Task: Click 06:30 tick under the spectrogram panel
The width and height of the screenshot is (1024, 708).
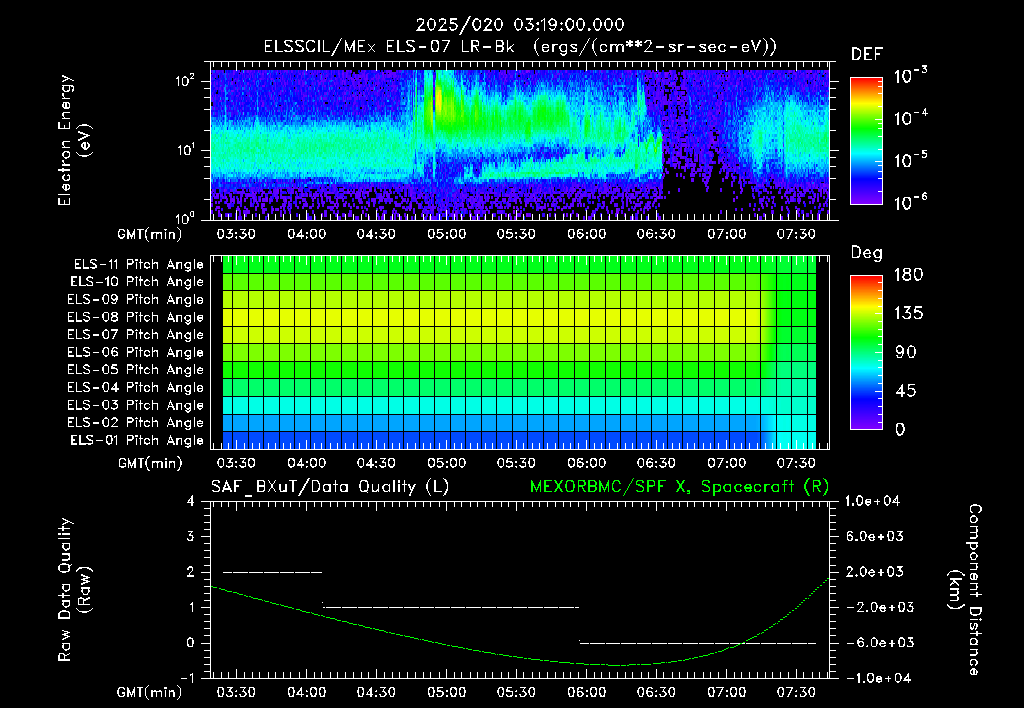Action: 656,234
